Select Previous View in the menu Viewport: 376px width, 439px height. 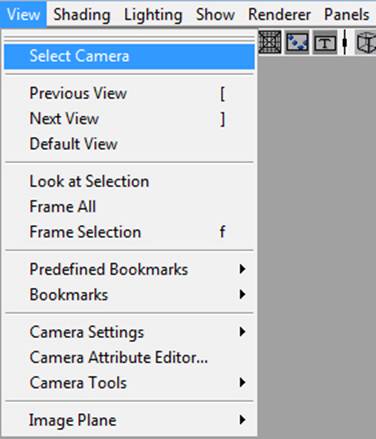(129, 93)
